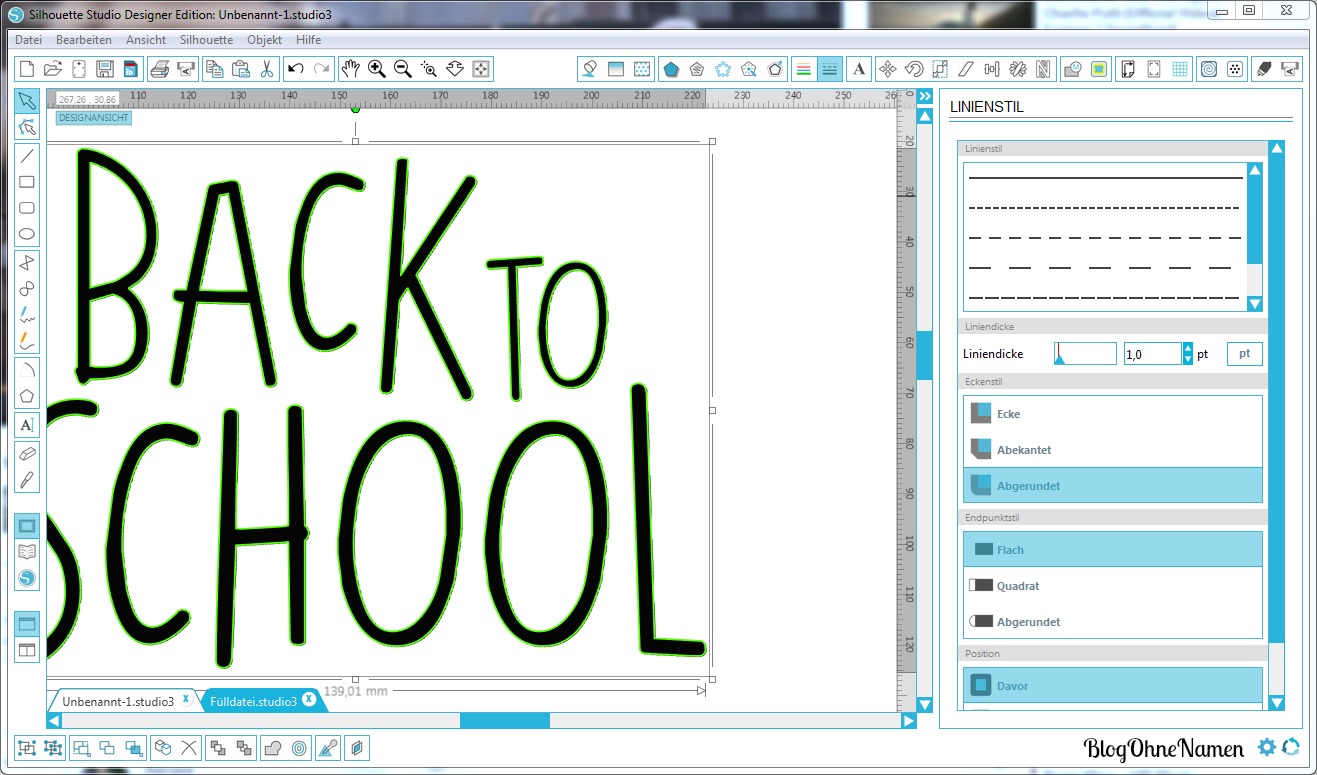The image size is (1317, 775).
Task: Increase Liniendicke with the up arrow
Action: coord(1188,348)
